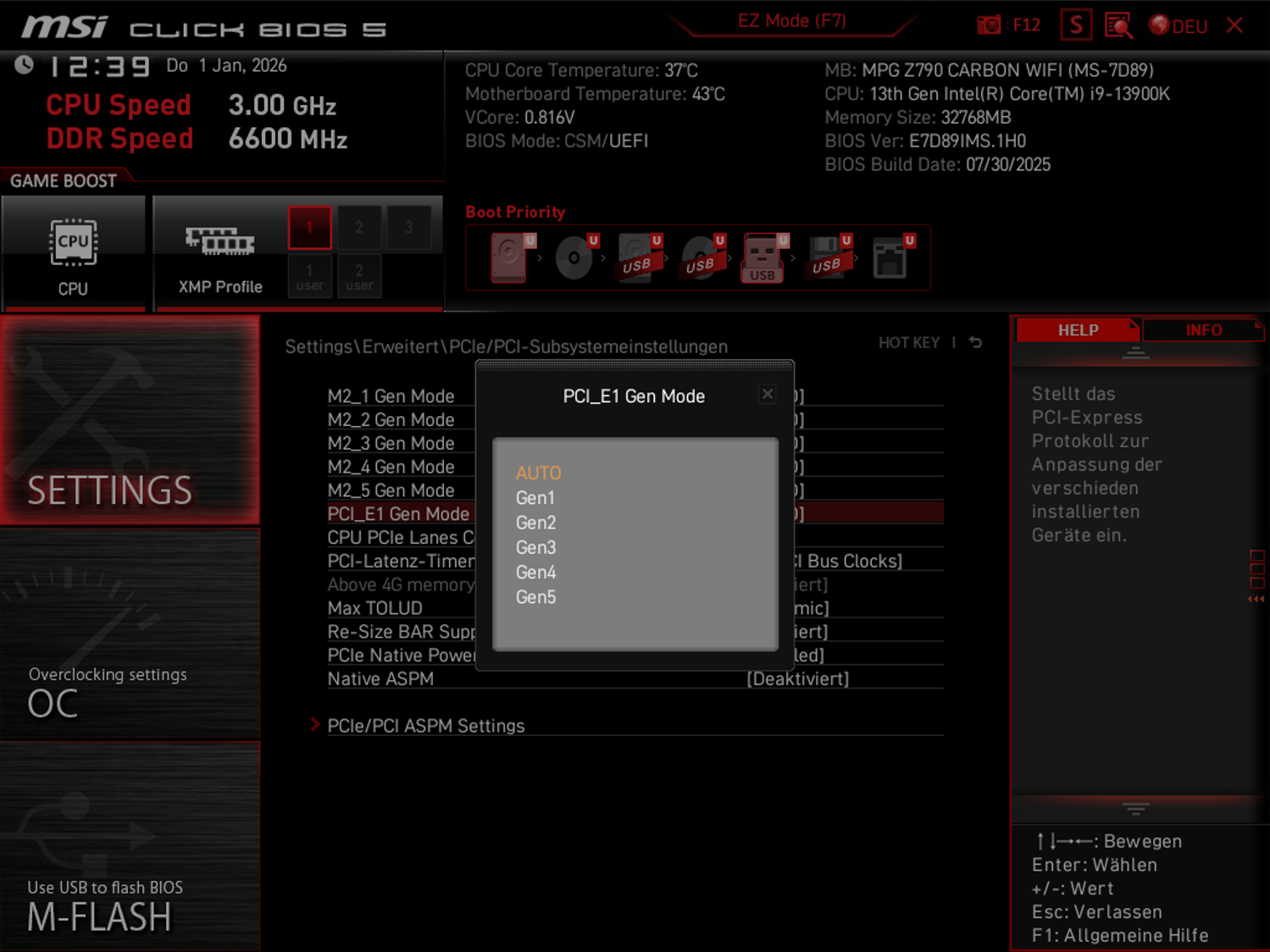
Task: Select the Max TOLUD setting row
Action: point(635,608)
